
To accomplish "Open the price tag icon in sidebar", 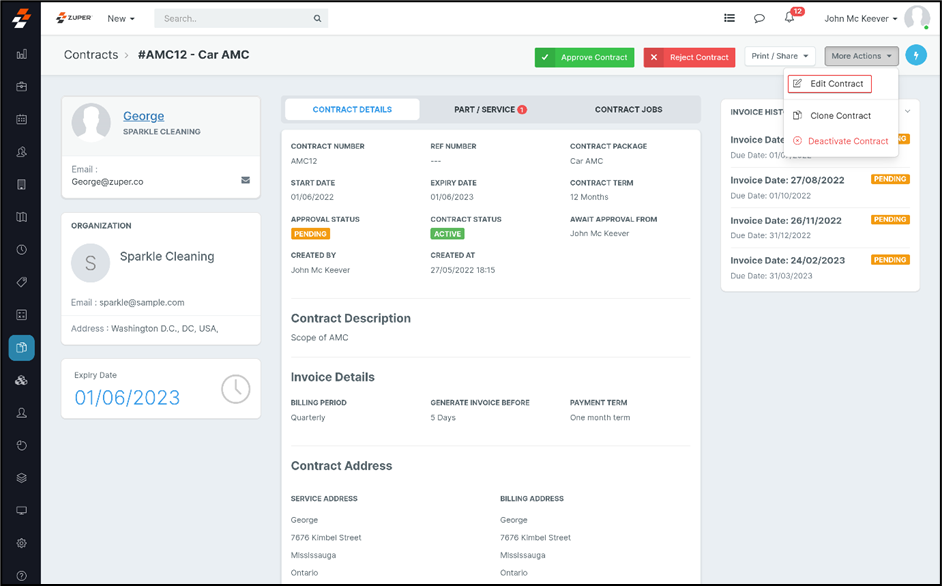I will pos(21,282).
